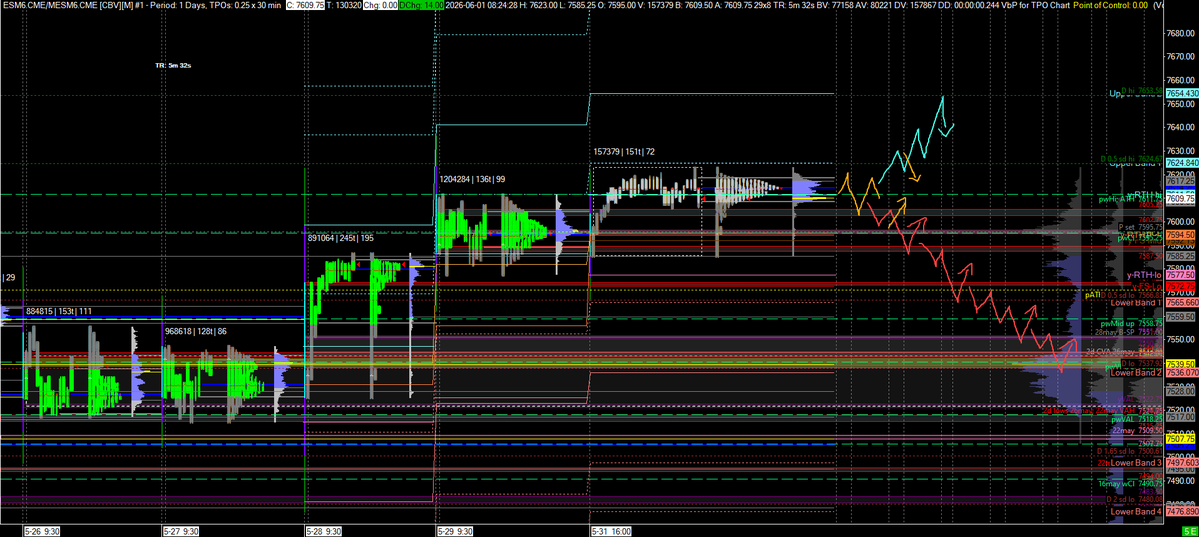Click the 'Lower Band 3' line label
The height and width of the screenshot is (537, 1199).
(x=1136, y=463)
